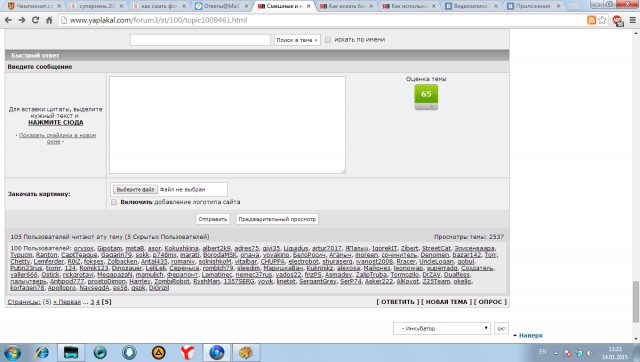Click the ОТВЕТИТЬ link

point(398,302)
